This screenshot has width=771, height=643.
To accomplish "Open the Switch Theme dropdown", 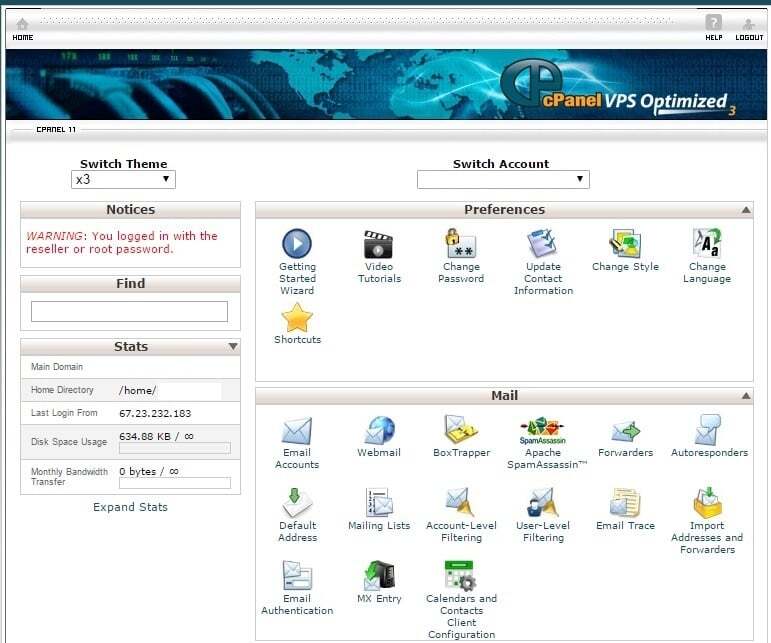I will [x=123, y=179].
